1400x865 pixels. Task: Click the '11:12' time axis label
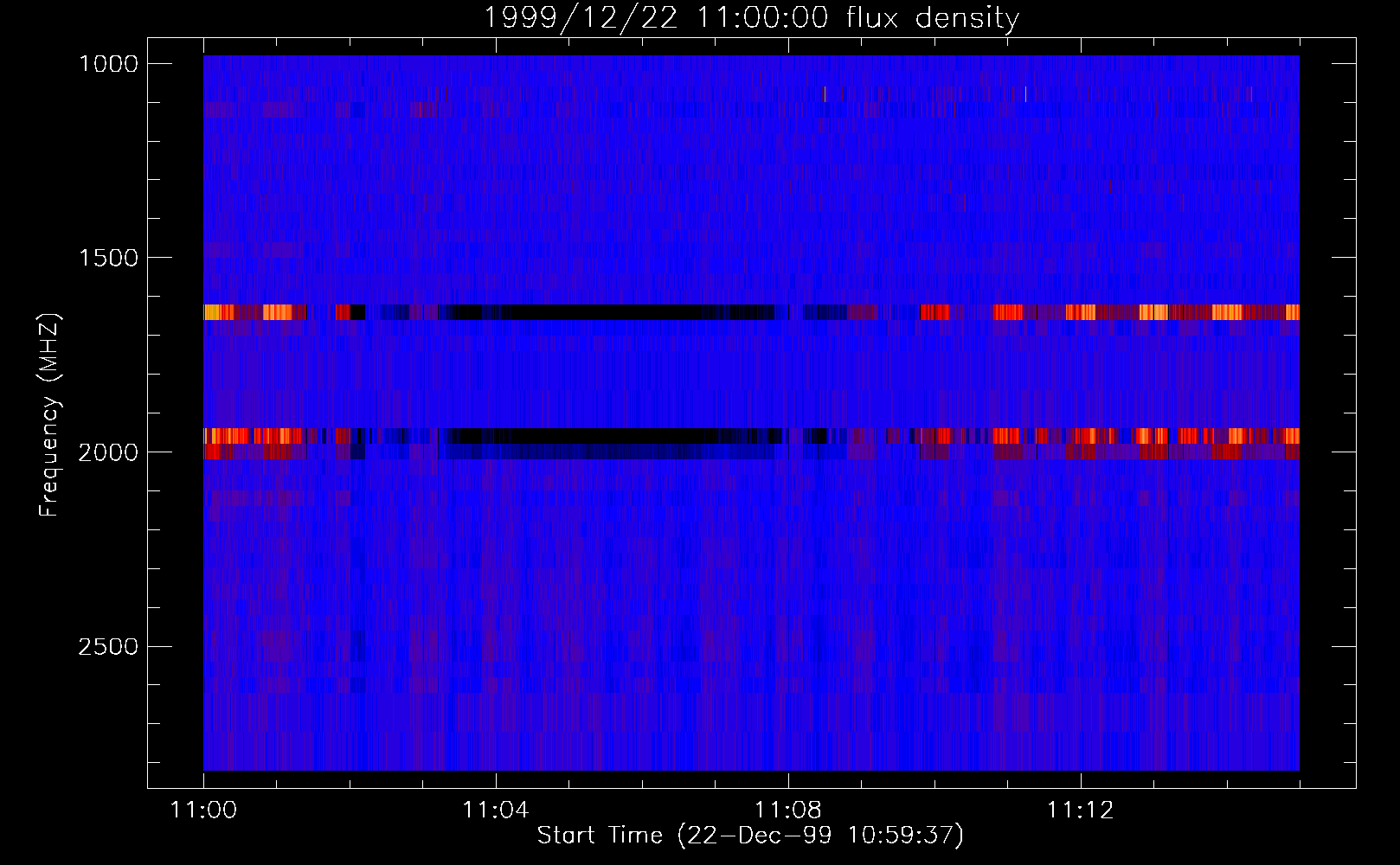[x=1080, y=811]
